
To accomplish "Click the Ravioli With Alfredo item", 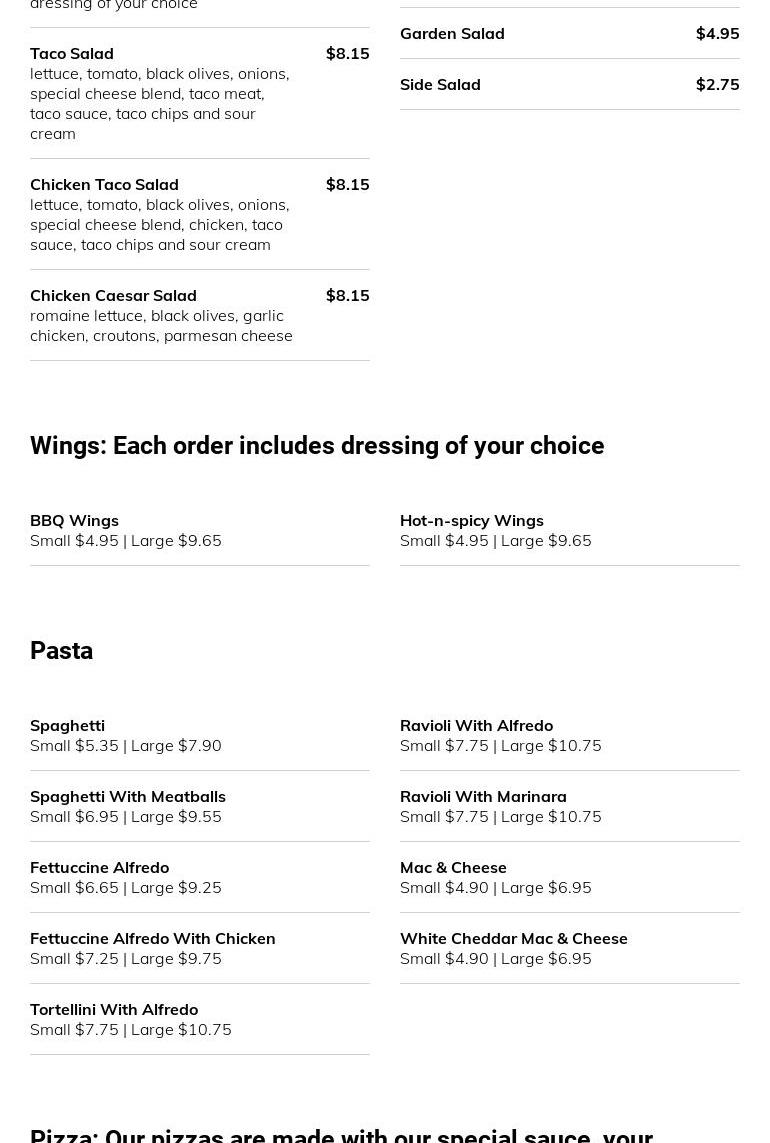I will click(x=476, y=725).
